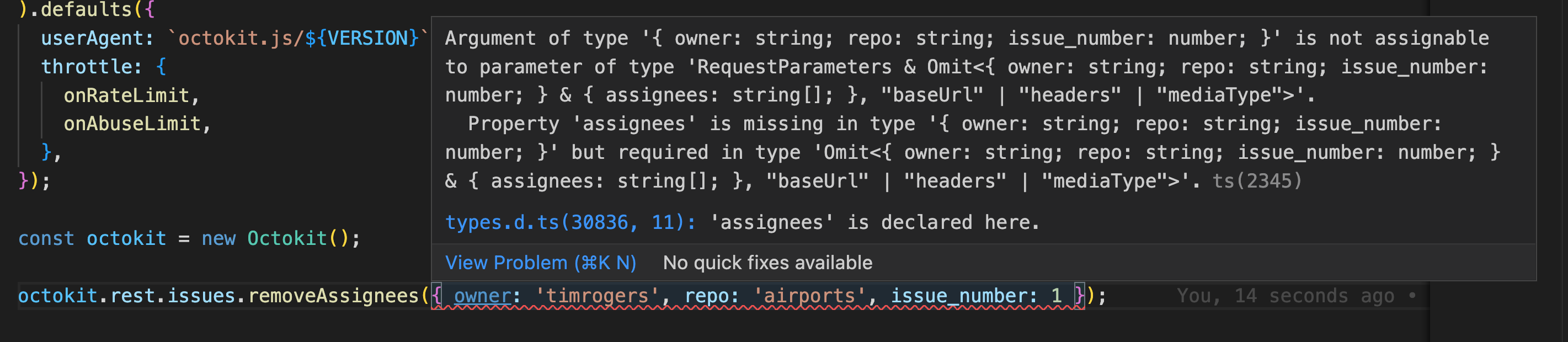Click the No quick fixes available text

pos(768,262)
